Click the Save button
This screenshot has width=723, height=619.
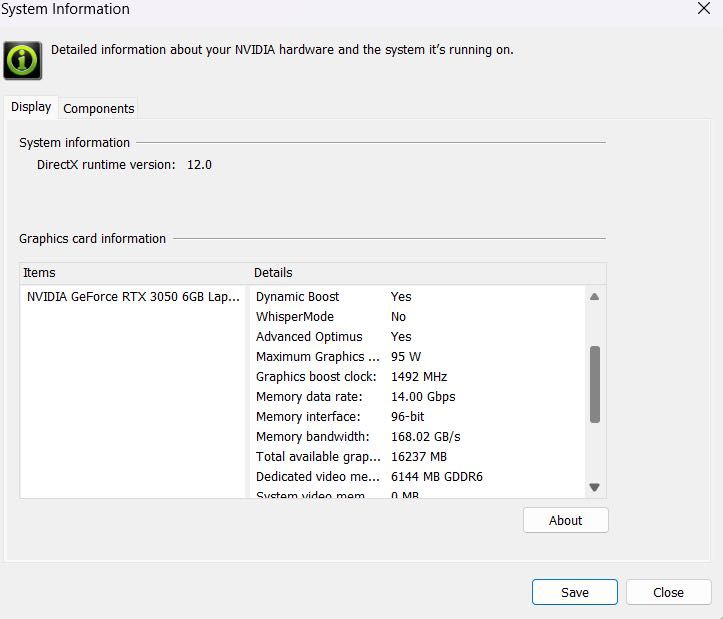click(575, 592)
